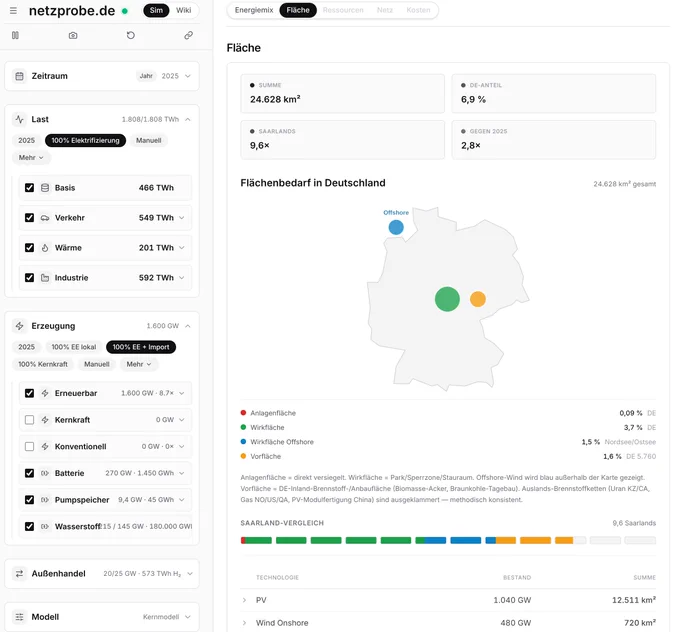This screenshot has width=680, height=632.
Task: Click the green Wirkfläche circle on map
Action: click(447, 299)
